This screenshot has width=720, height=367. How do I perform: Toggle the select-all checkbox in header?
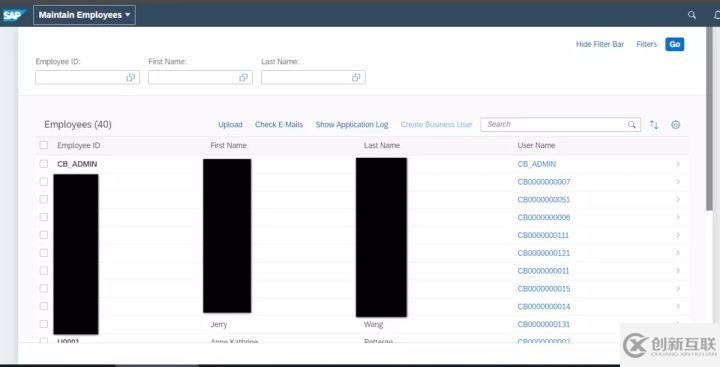click(x=44, y=145)
